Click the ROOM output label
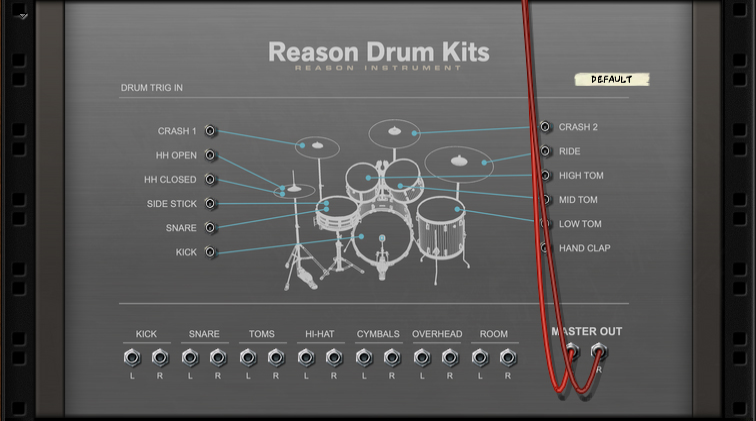The height and width of the screenshot is (421, 756). pyautogui.click(x=494, y=334)
